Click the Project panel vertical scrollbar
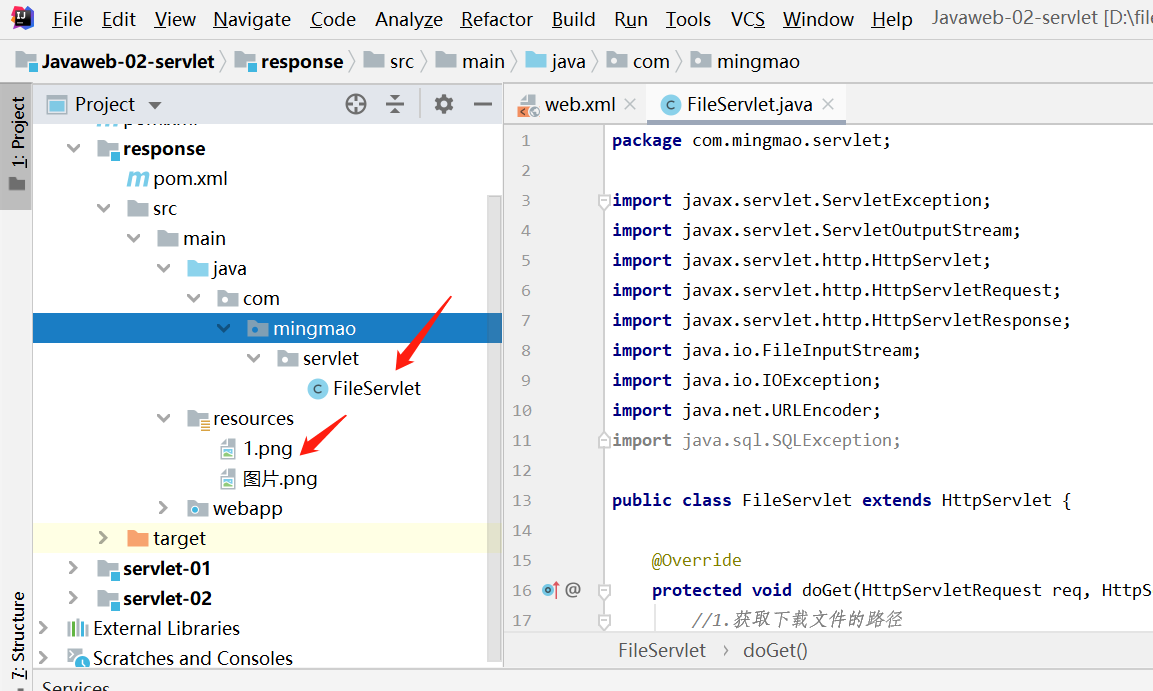 (494, 429)
